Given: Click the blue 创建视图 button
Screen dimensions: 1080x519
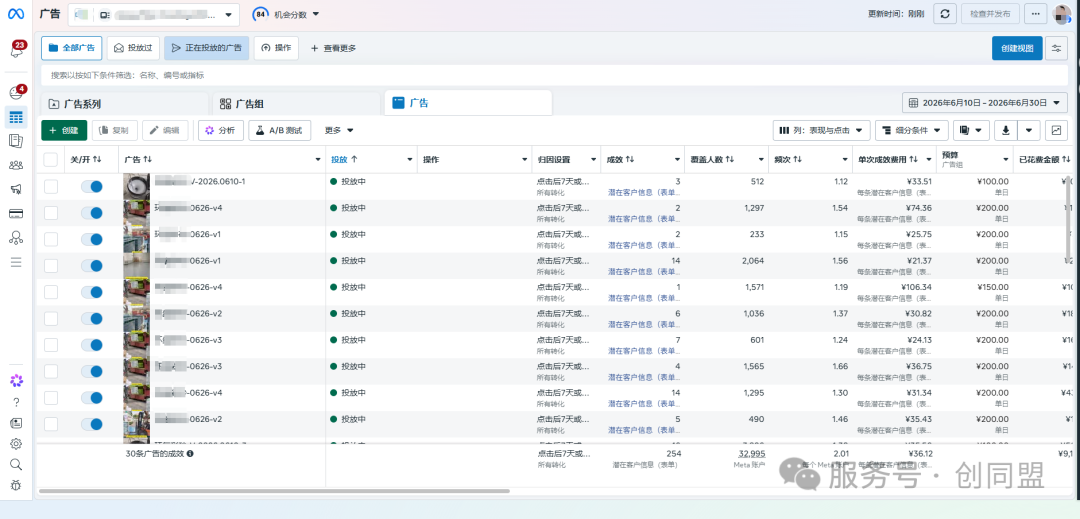Looking at the screenshot, I should coord(1017,48).
